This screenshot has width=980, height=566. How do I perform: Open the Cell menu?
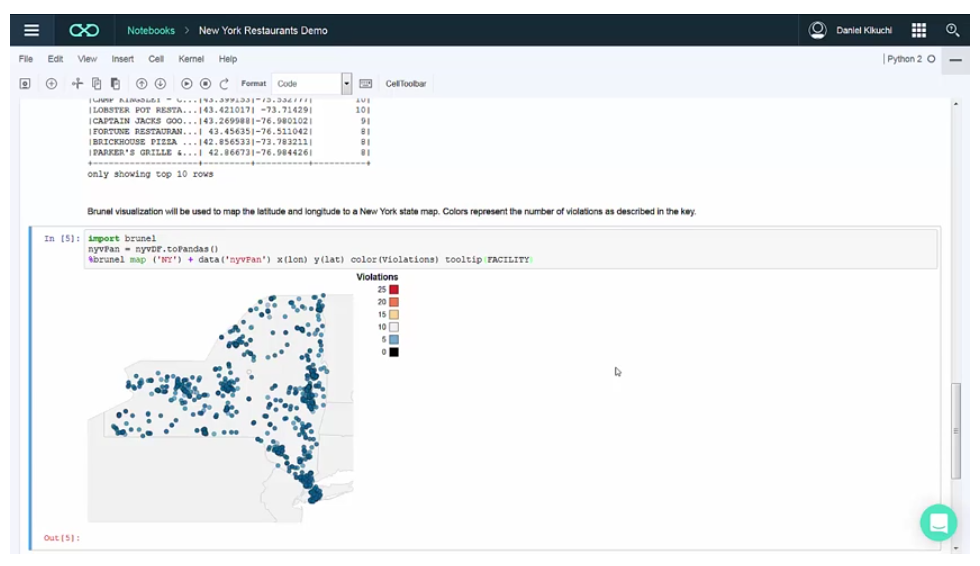(x=156, y=59)
